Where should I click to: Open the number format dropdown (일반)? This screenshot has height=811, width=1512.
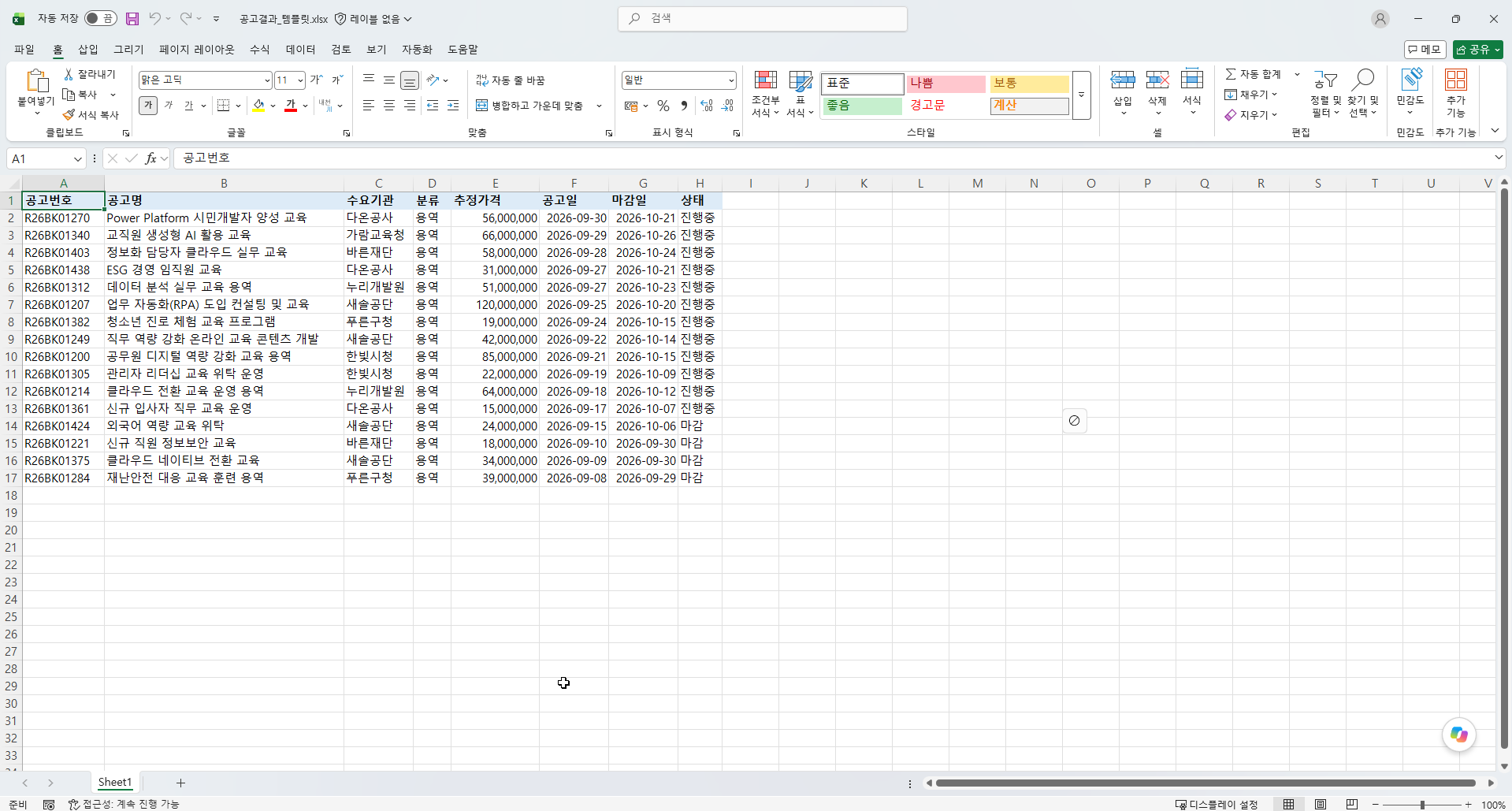(x=731, y=80)
